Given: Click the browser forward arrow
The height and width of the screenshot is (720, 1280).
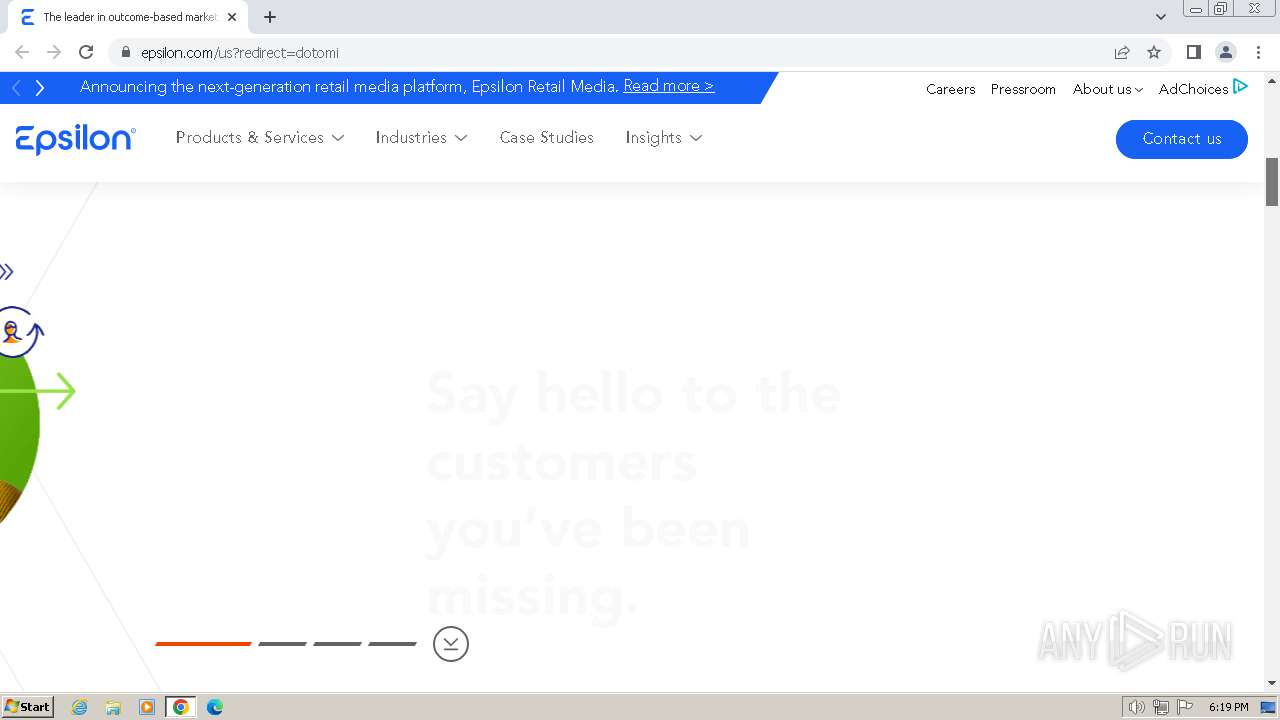Looking at the screenshot, I should pos(54,52).
